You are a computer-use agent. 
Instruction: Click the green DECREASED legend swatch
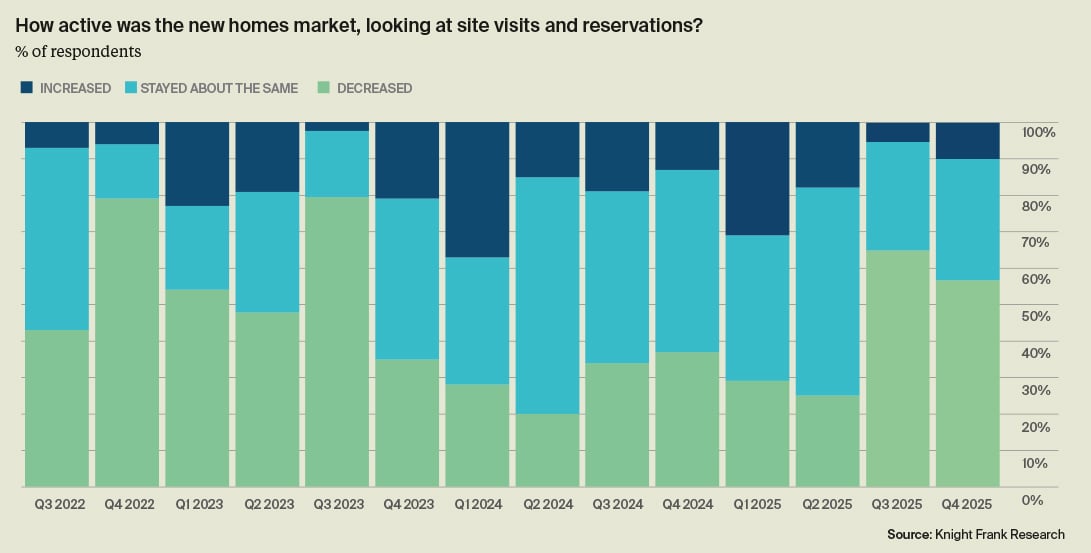pyautogui.click(x=324, y=88)
